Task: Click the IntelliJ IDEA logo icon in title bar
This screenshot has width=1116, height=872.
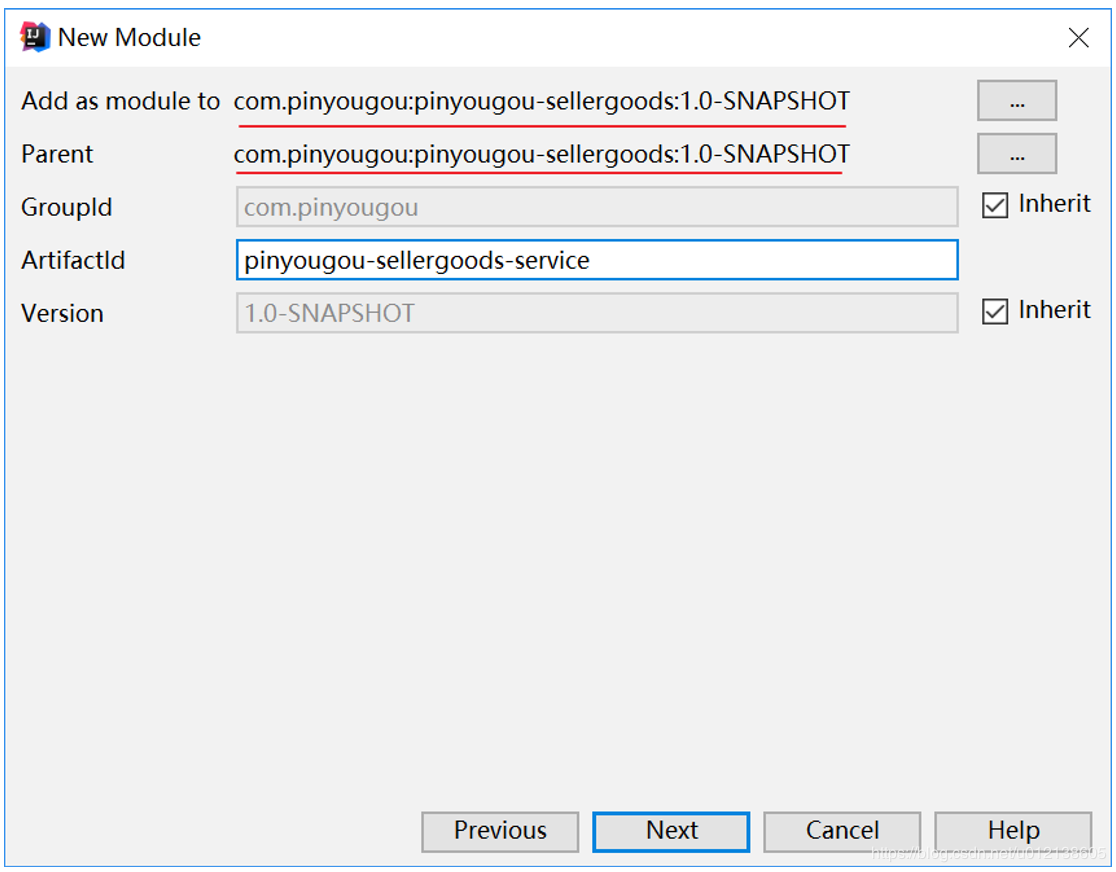Action: pos(35,37)
